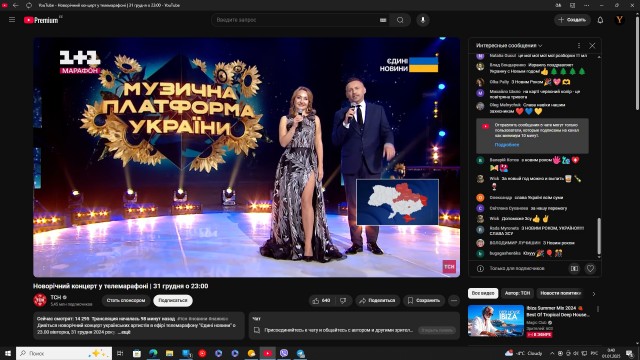640x360 pixels.
Task: Open the Windows Start menu
Action: [7, 353]
